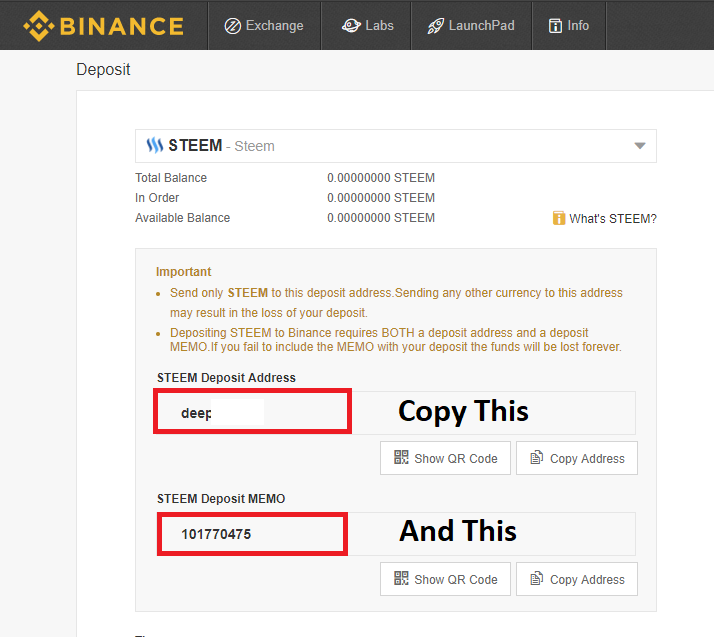Click the What's STEEM info icon

(x=559, y=218)
